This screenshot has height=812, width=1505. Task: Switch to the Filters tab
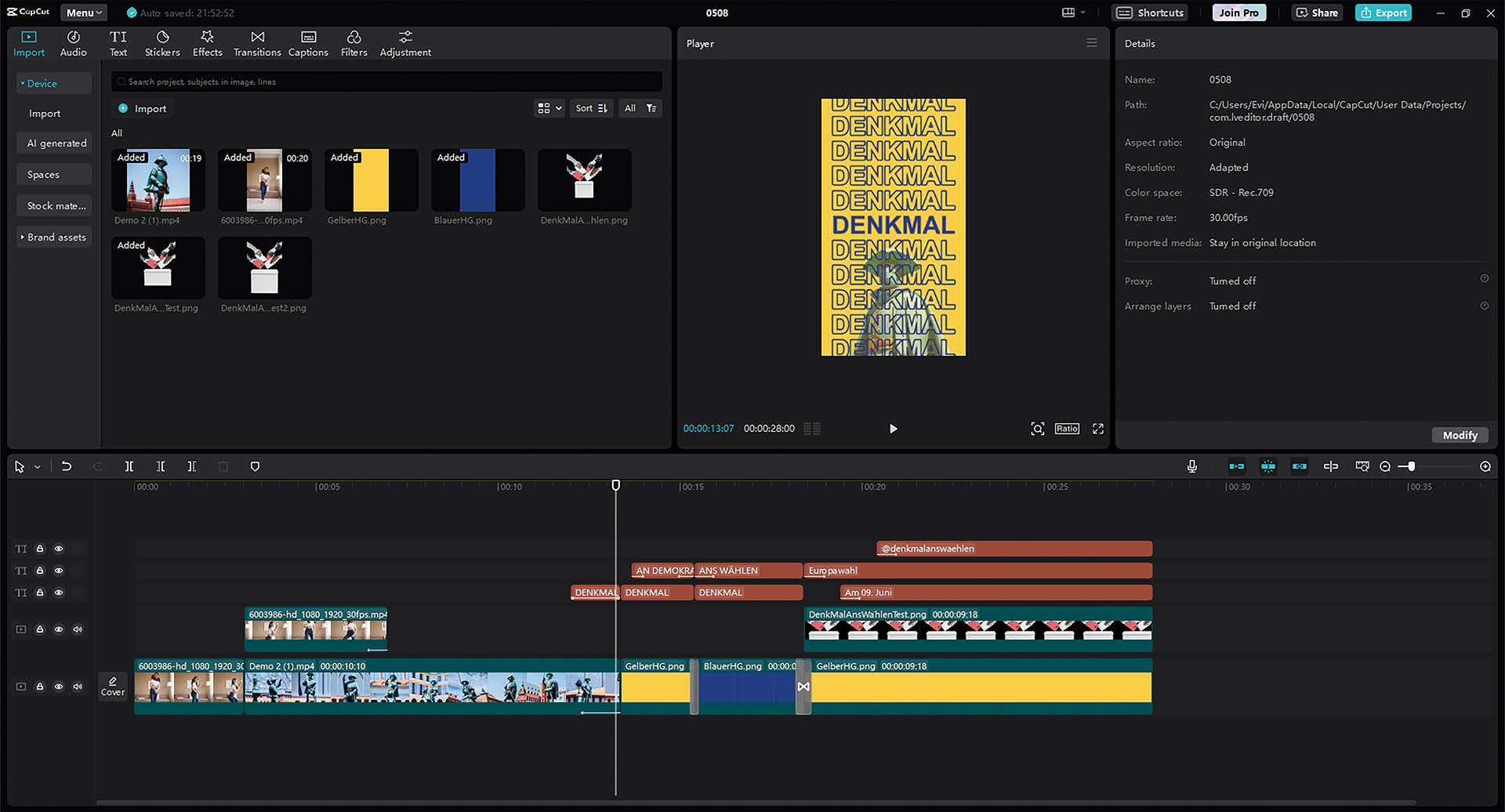click(x=354, y=43)
